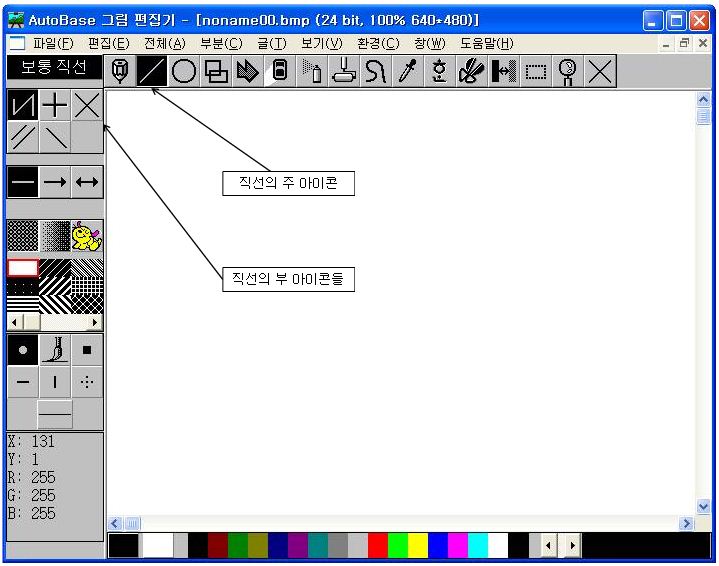719x566 pixels.
Task: Click the vertical scrollbar down arrow
Action: tap(703, 508)
